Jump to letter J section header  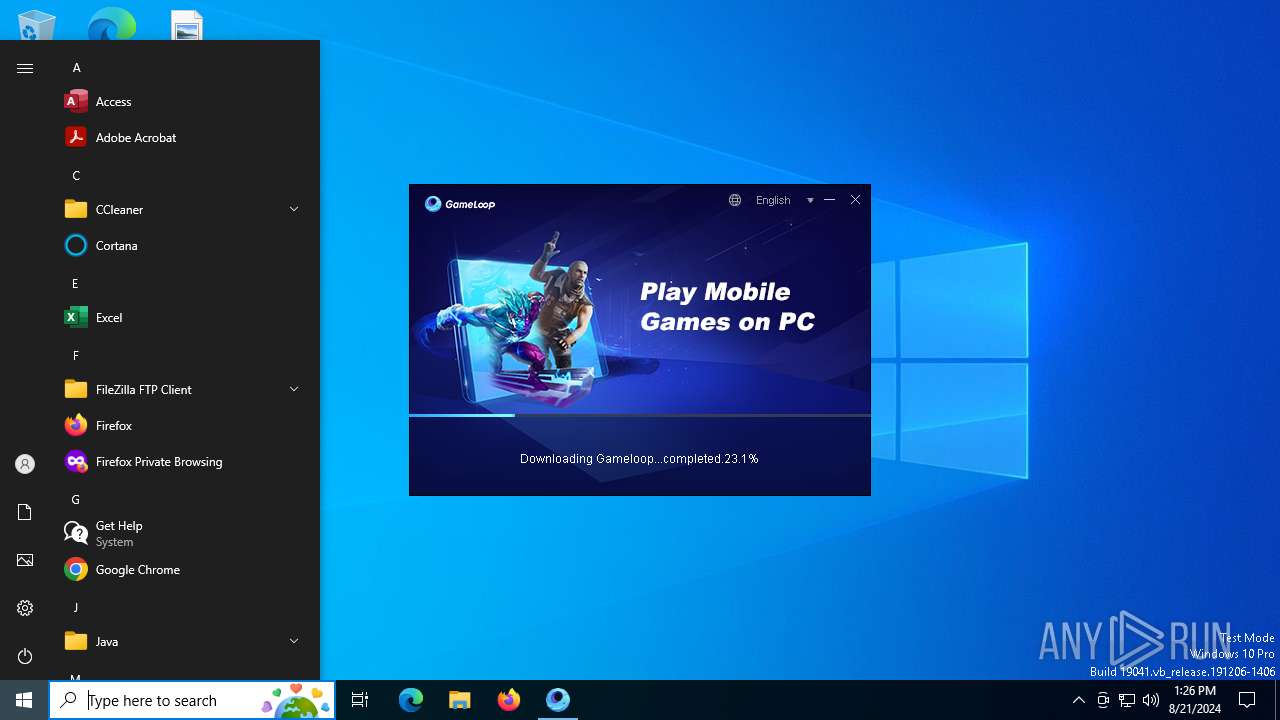point(75,608)
